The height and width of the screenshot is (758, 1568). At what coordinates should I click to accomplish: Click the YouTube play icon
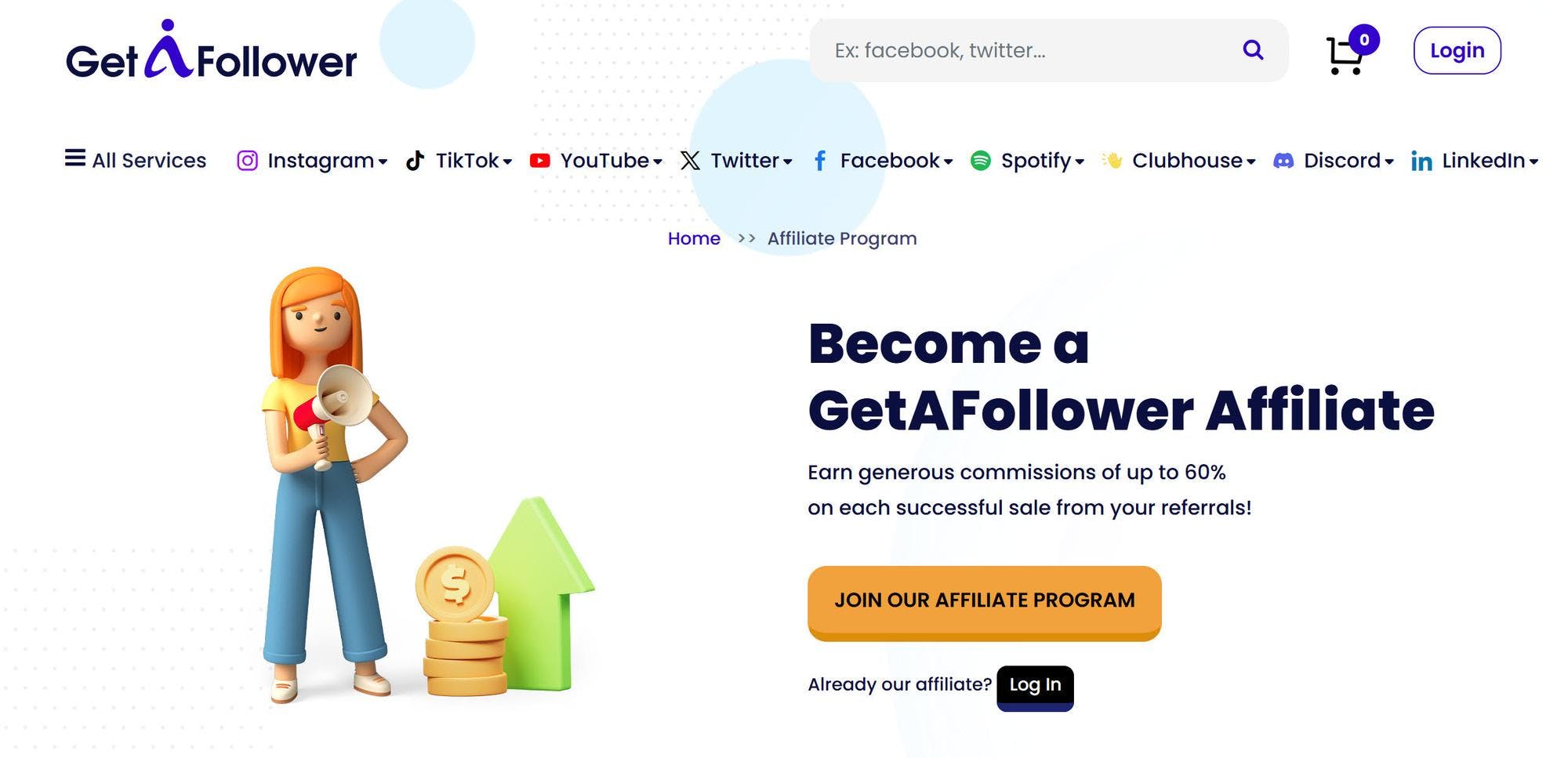tap(539, 161)
